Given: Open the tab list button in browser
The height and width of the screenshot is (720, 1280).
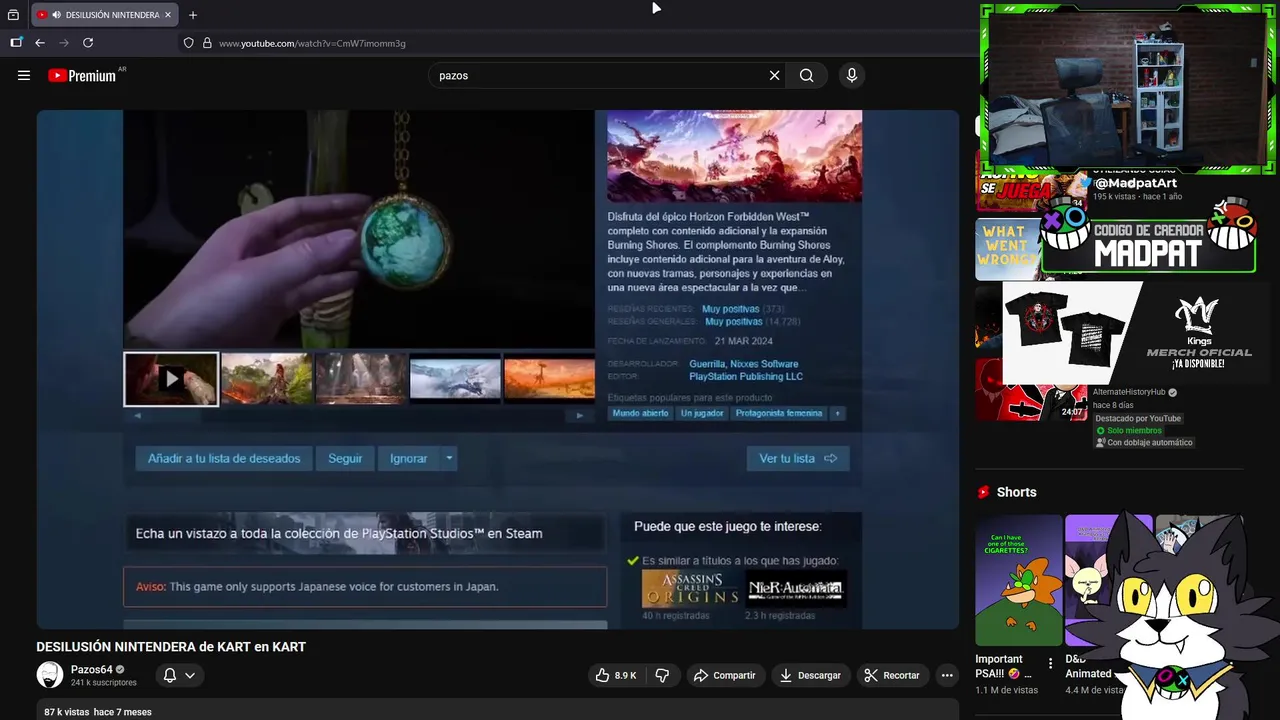Looking at the screenshot, I should tap(13, 15).
